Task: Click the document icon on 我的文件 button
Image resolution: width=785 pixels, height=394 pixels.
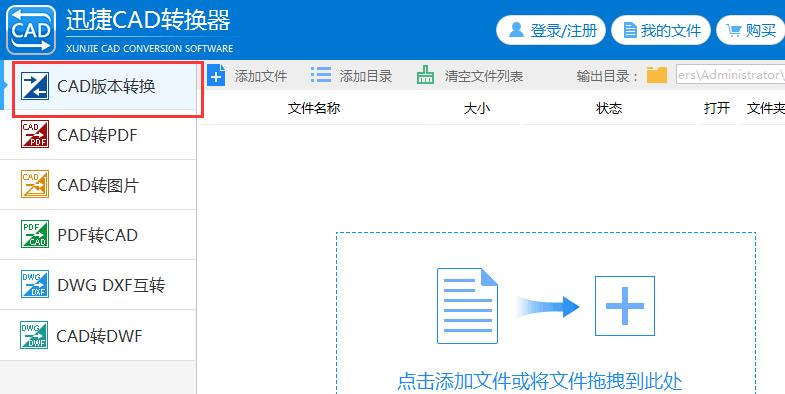Action: click(630, 31)
